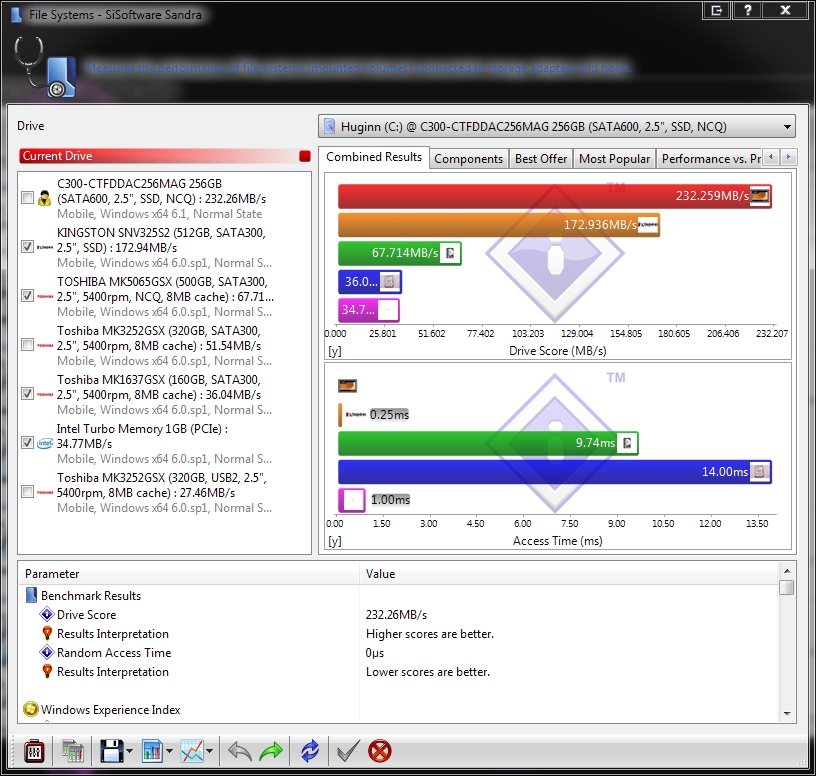Viewport: 816px width, 776px height.
Task: Click the user icon beside the C300 drive
Action: (x=45, y=198)
